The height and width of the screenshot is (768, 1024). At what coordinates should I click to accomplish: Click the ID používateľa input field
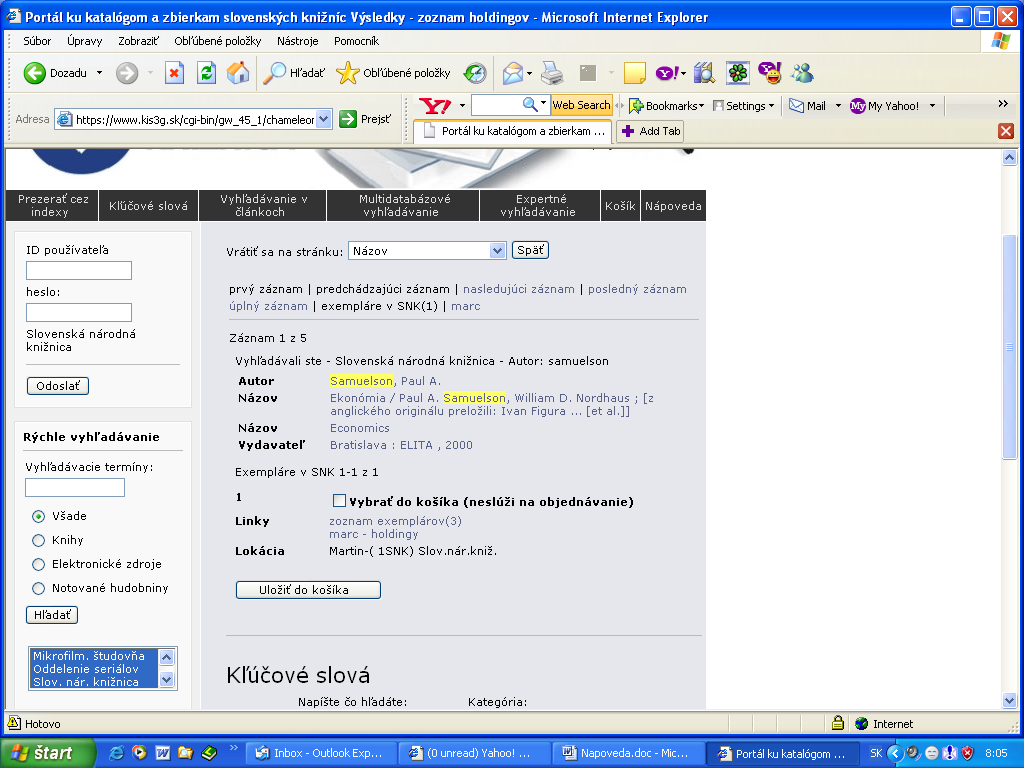[x=79, y=271]
